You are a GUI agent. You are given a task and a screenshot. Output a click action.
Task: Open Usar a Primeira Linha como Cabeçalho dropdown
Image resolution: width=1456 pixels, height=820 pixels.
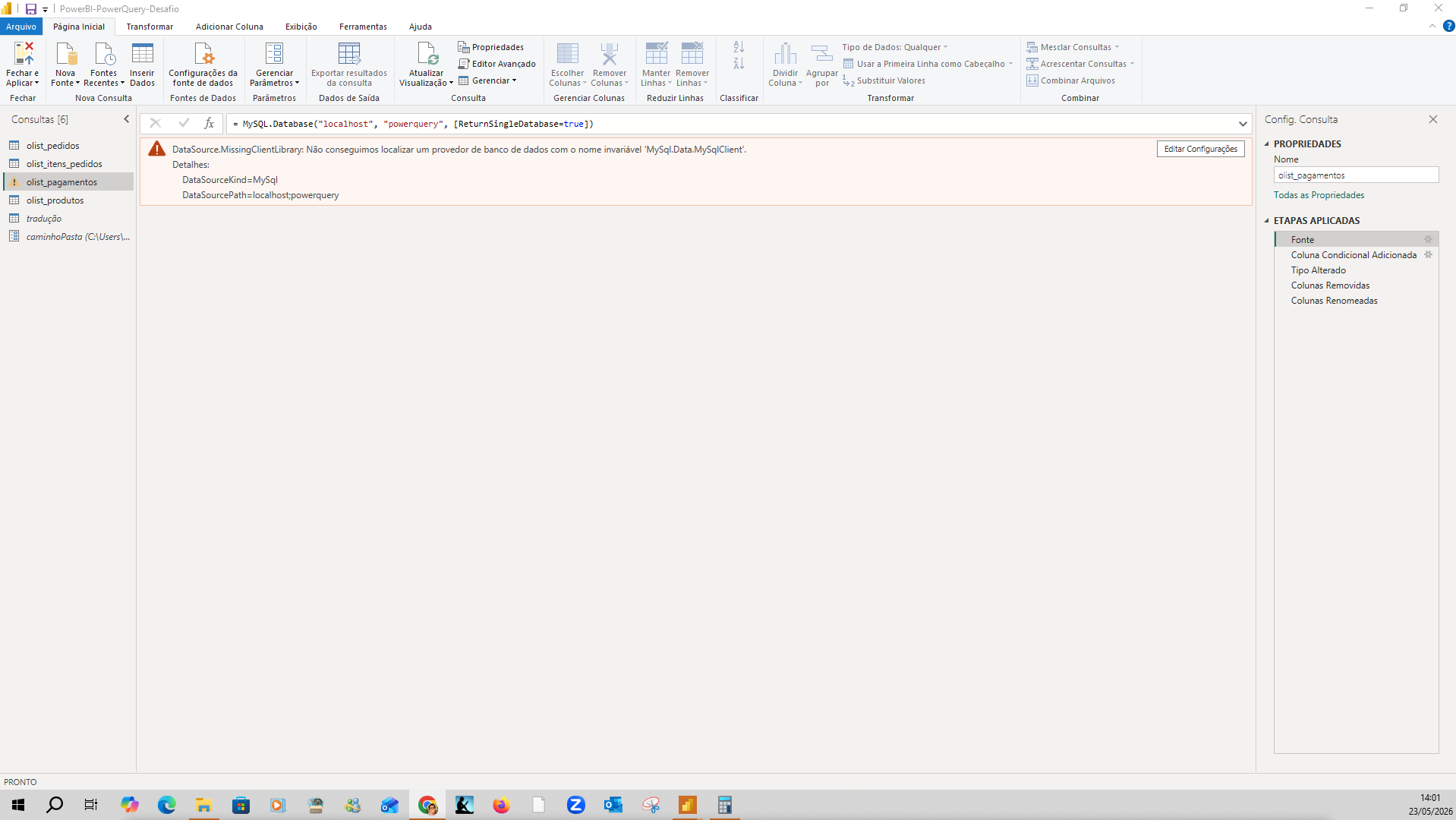click(928, 64)
